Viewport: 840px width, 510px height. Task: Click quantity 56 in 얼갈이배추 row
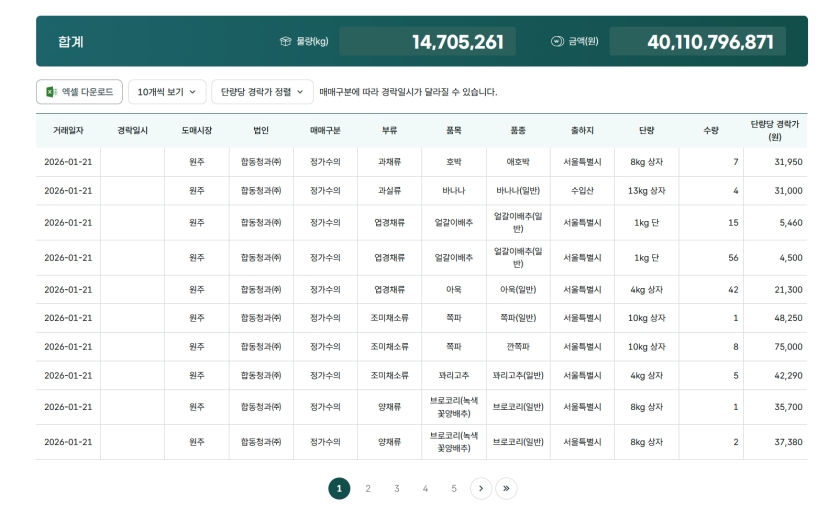click(x=733, y=258)
